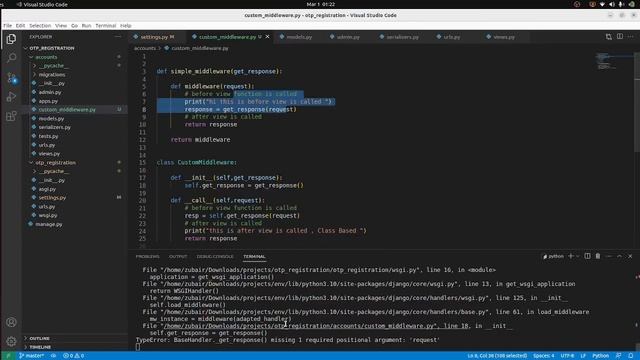Change Python language mode in status bar
Screen dimensions: 640x360
600,356
